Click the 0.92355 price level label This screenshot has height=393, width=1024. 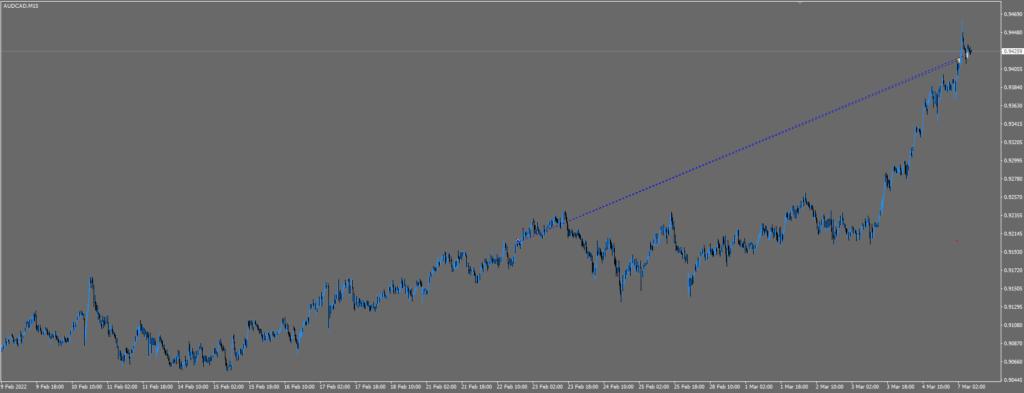click(1014, 215)
